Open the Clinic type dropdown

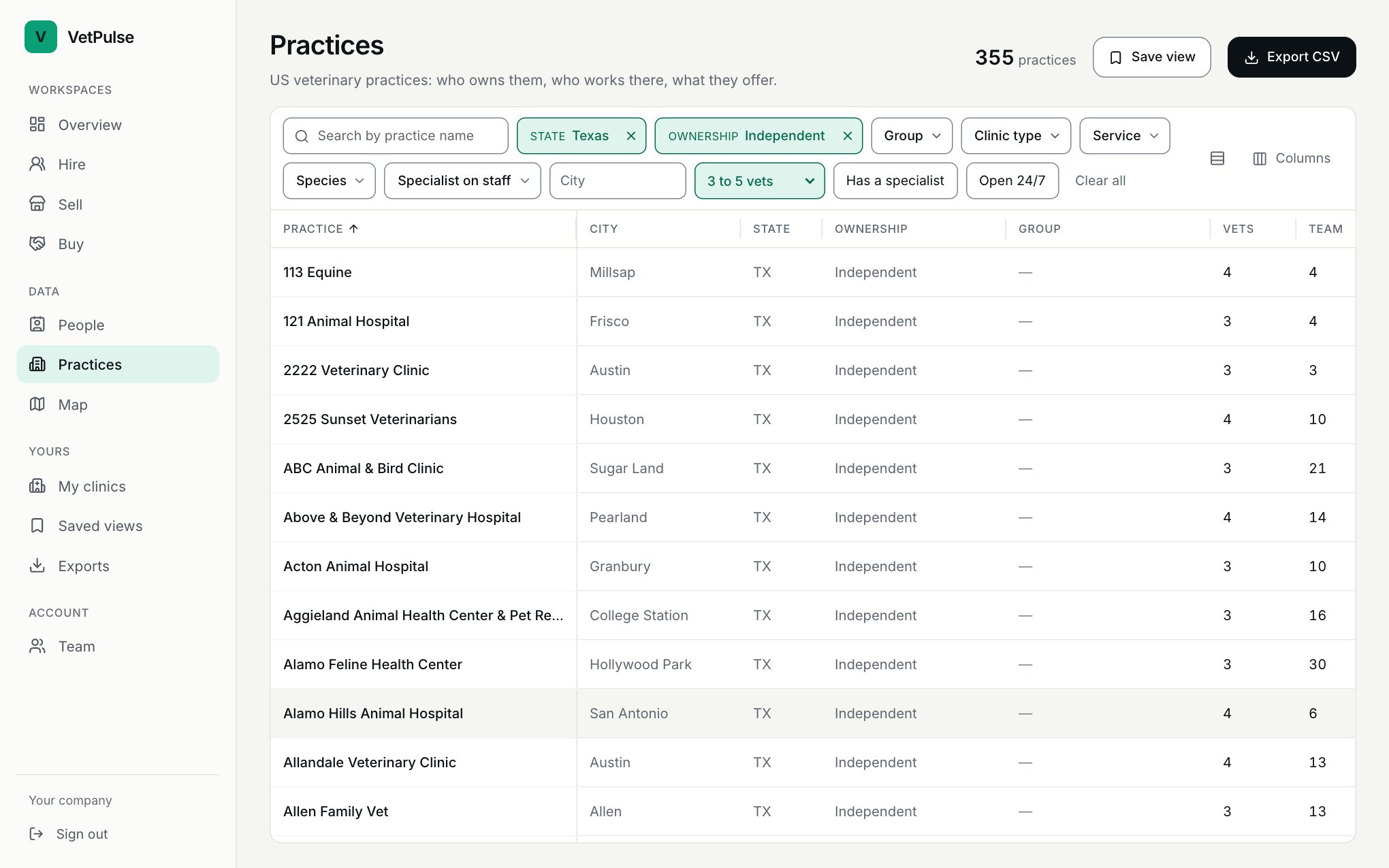1016,136
